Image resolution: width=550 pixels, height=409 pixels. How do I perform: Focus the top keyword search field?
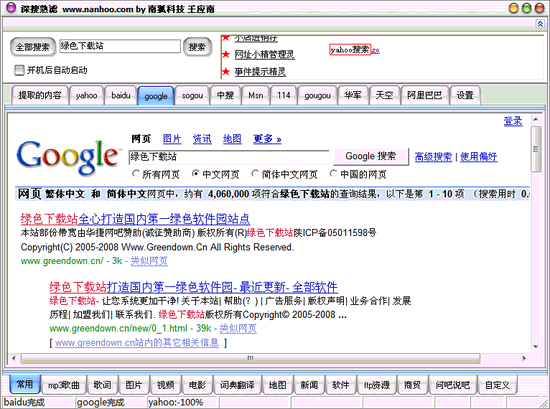(x=120, y=46)
